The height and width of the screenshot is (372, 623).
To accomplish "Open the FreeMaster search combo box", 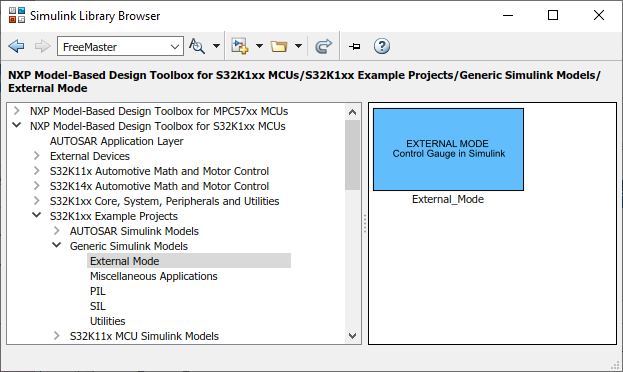I will coord(120,46).
